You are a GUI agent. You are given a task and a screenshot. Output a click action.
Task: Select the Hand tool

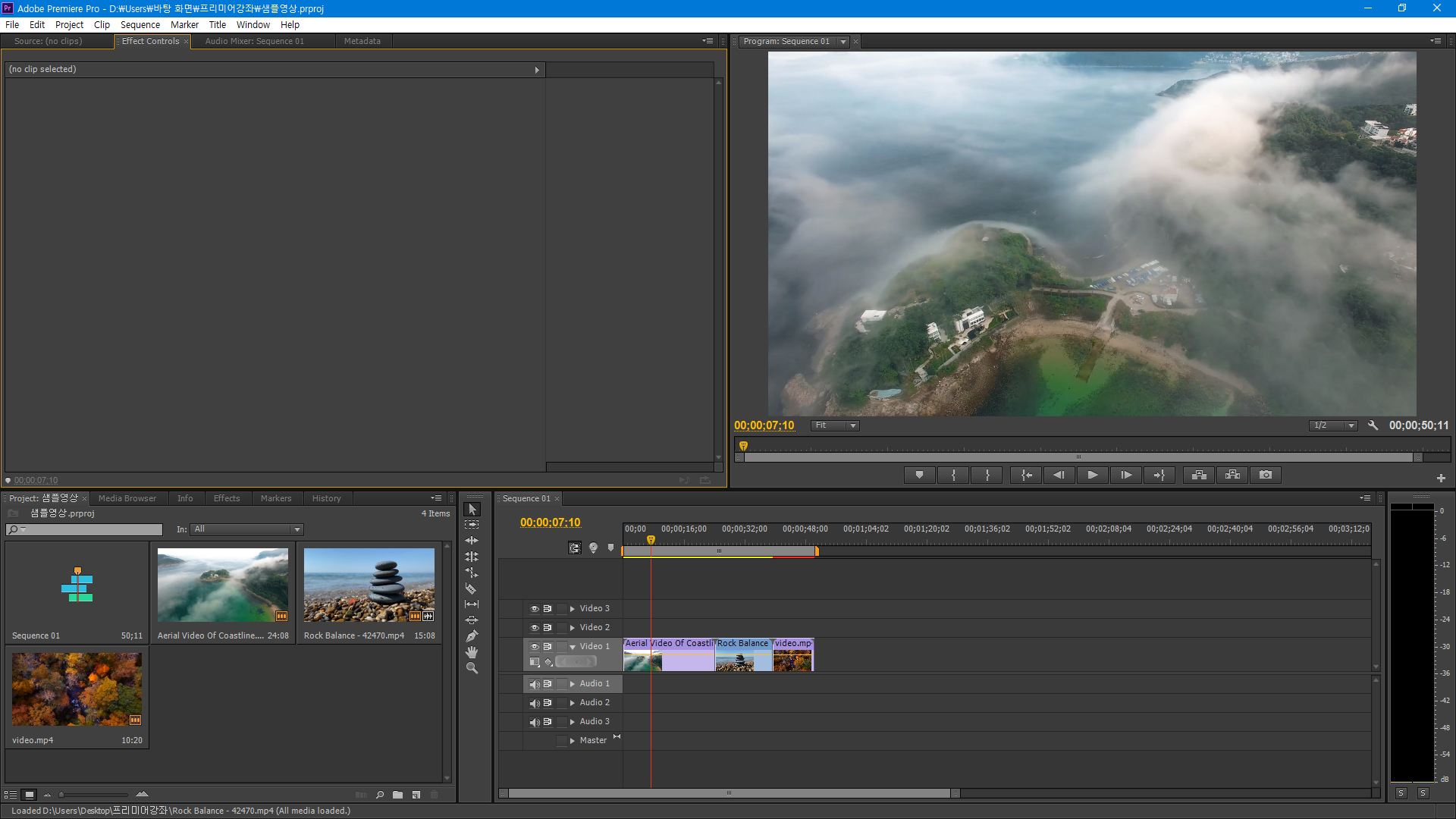coord(472,652)
